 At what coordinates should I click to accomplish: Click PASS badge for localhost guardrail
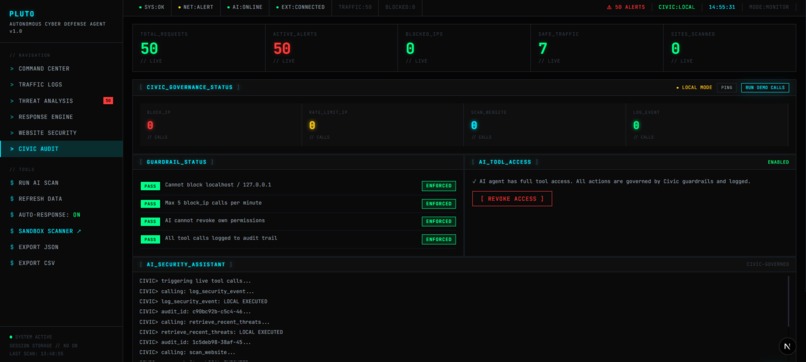(x=150, y=186)
